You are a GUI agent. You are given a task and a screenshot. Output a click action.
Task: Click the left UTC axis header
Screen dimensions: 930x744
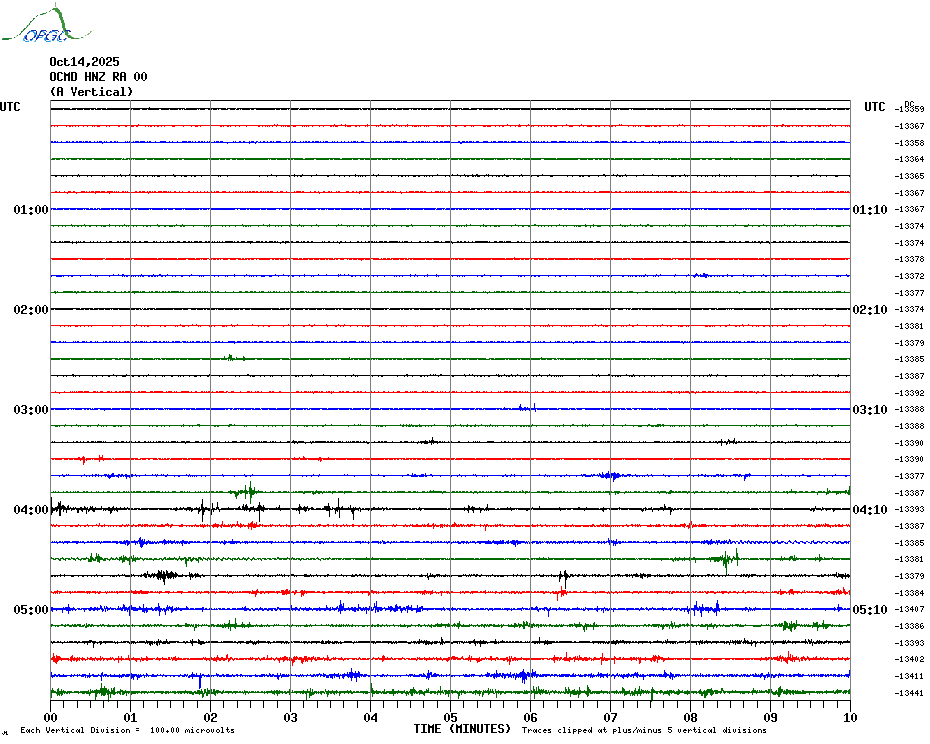pyautogui.click(x=10, y=107)
